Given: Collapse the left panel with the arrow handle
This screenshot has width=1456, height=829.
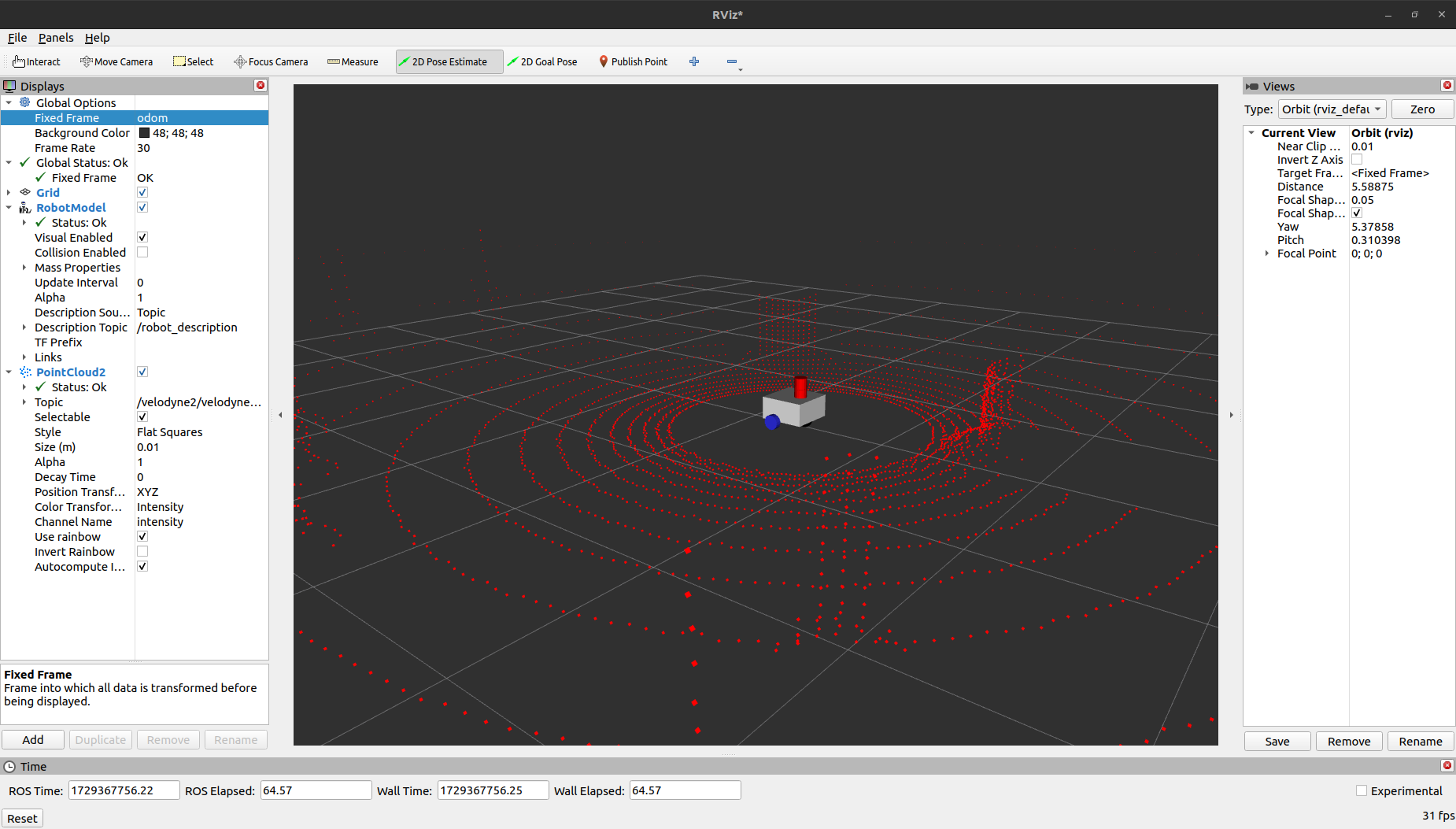Looking at the screenshot, I should 280,415.
